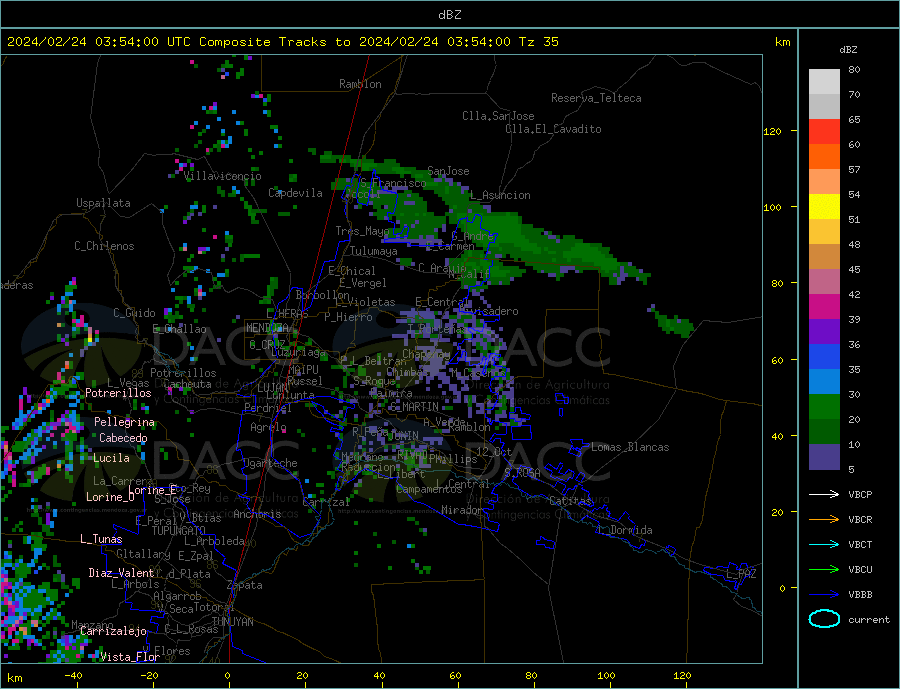The width and height of the screenshot is (900, 689).
Task: Click the 'TUNUYAN' city label
Action: click(232, 622)
